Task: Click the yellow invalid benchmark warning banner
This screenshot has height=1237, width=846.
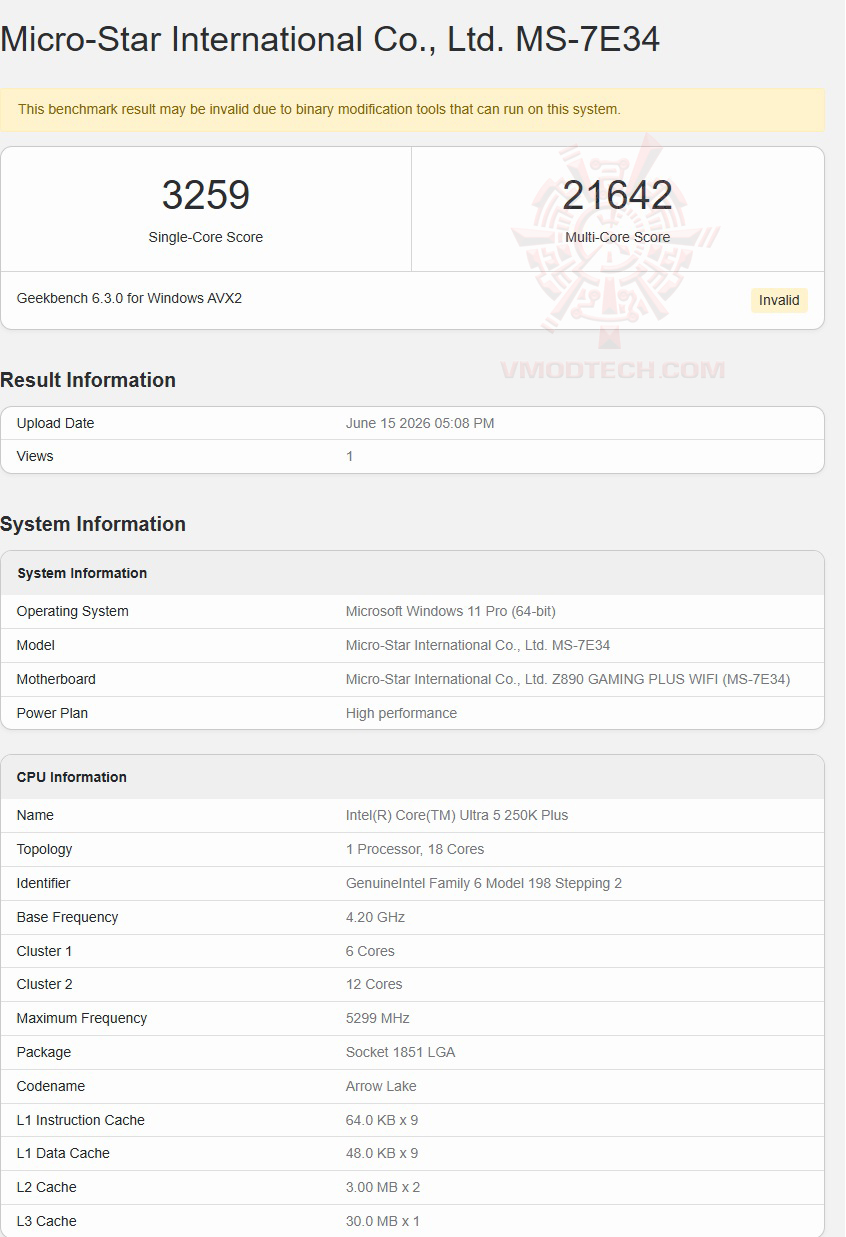Action: coord(412,109)
